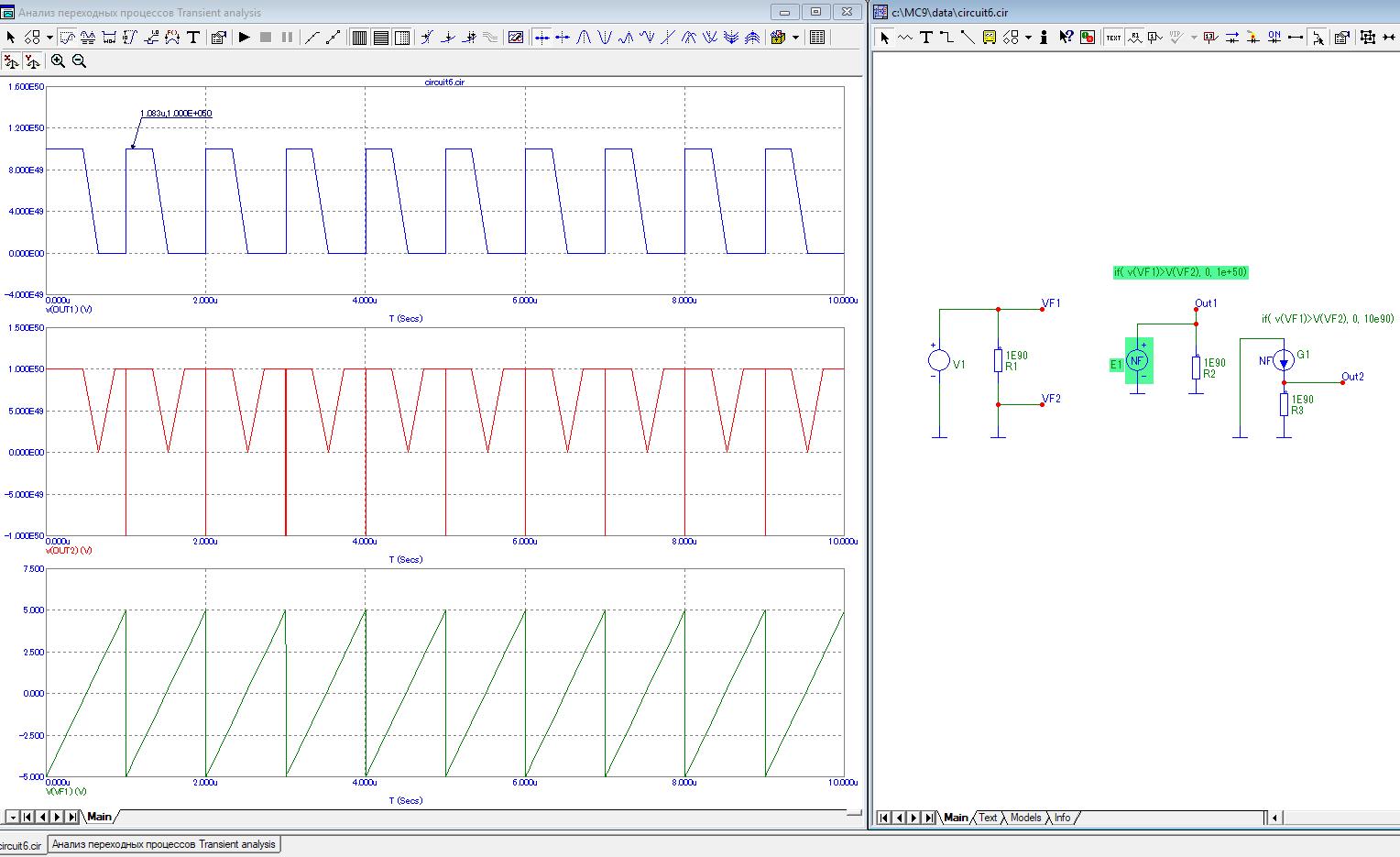Select the arrow Select Mode tool in analysis toolbar
The image size is (1400, 857).
11,38
